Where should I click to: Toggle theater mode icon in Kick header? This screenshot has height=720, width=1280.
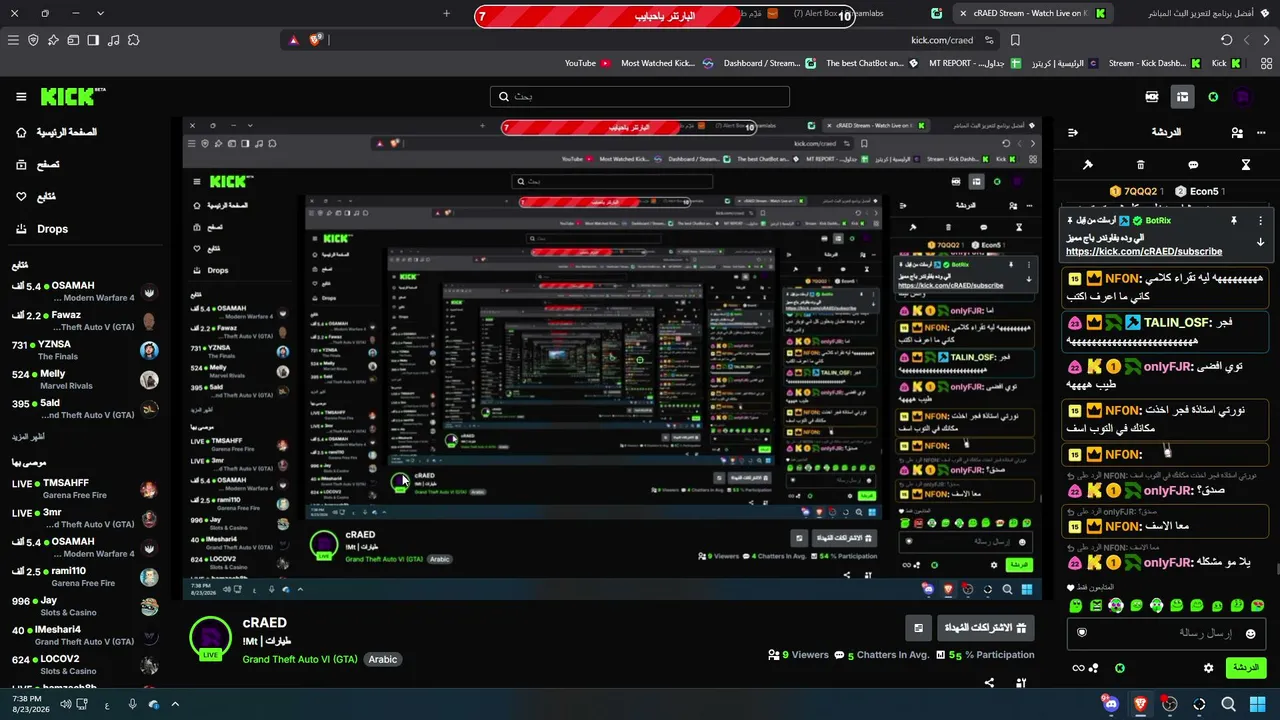pos(1152,97)
